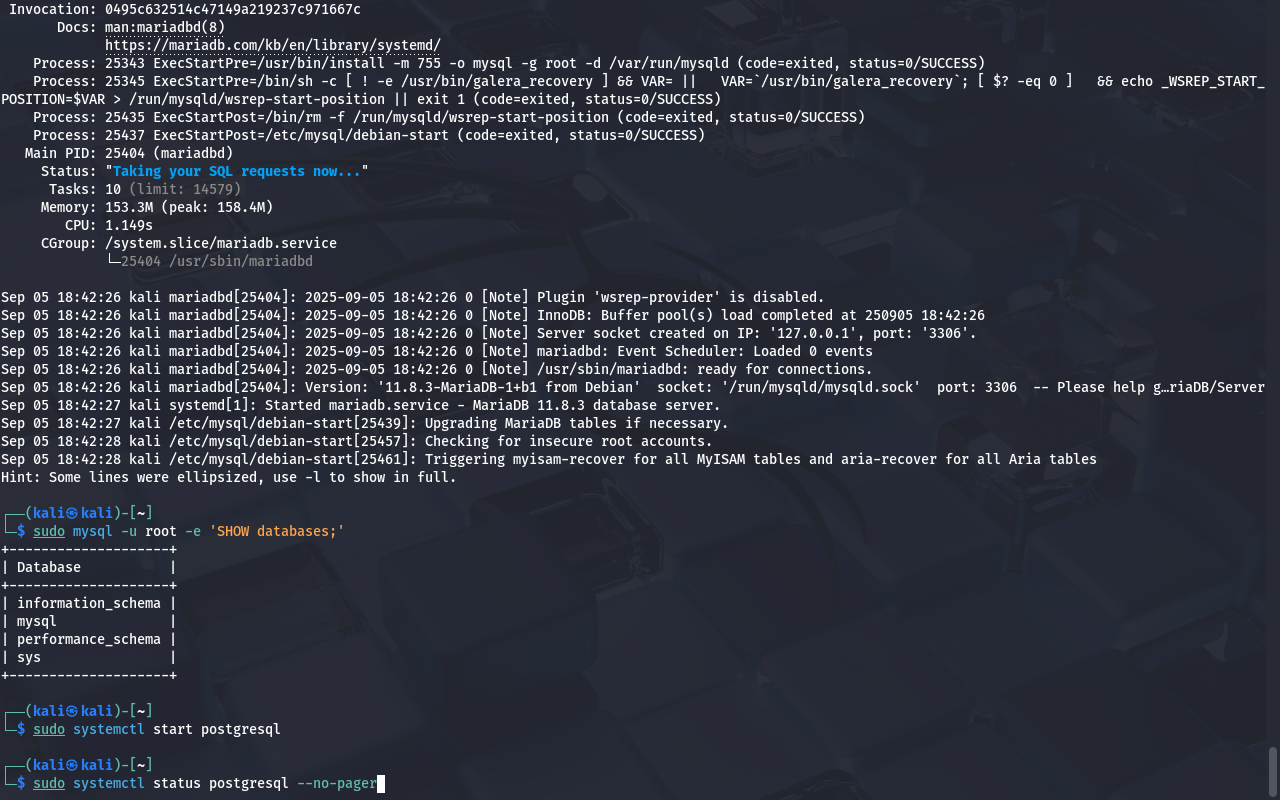
Task: Select the sys database row
Action: (89, 657)
